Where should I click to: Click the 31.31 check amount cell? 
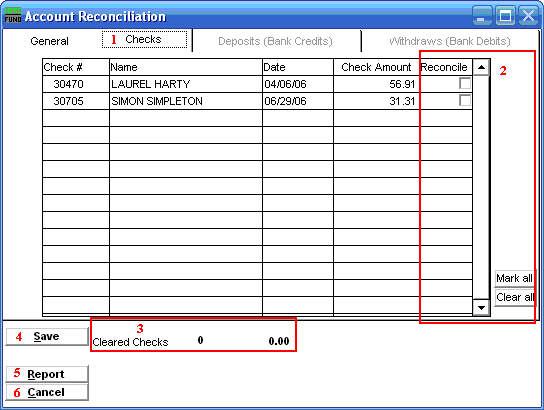[x=376, y=101]
